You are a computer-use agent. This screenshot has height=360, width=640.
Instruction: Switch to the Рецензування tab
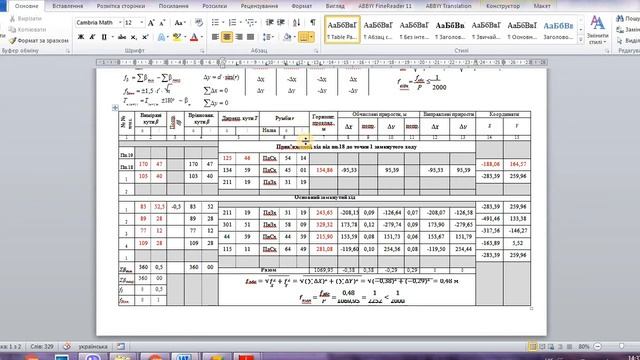[x=259, y=6]
